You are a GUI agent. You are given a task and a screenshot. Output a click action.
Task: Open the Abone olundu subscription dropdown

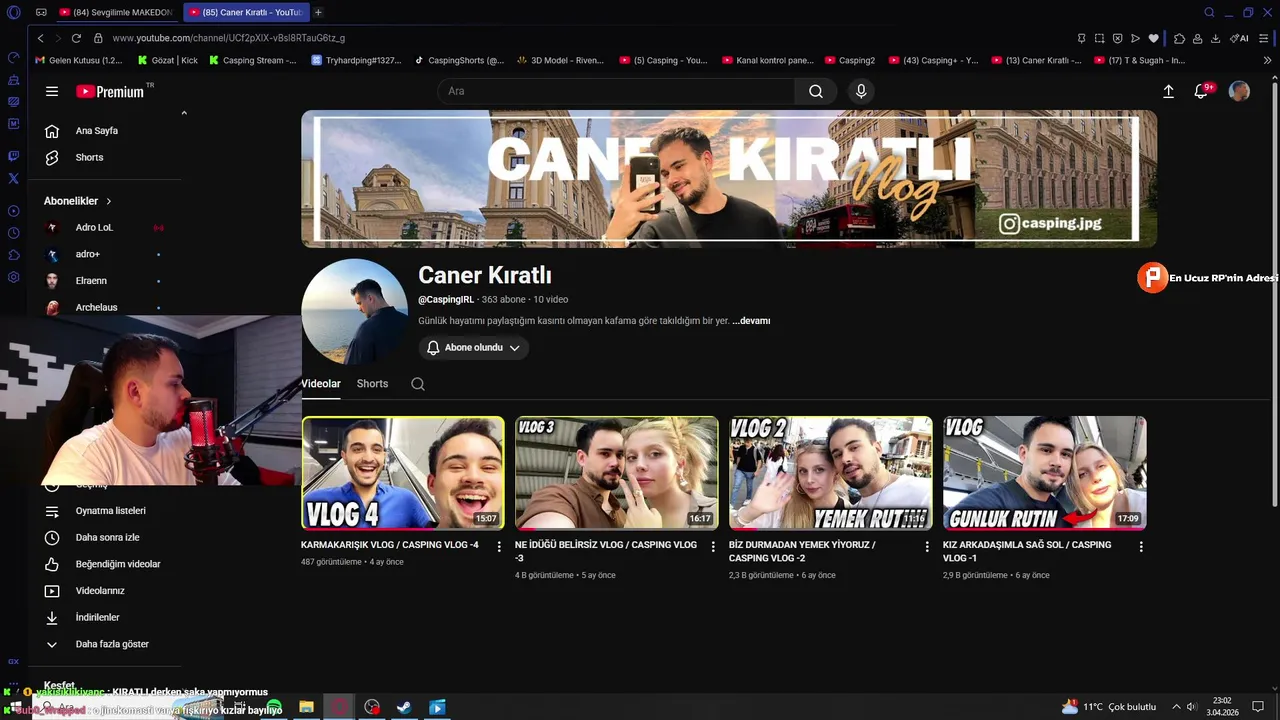474,348
